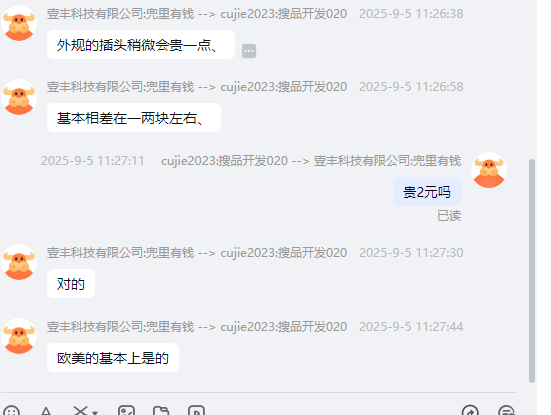Click the 基本相差在一两块左右 message bubble
This screenshot has height=415, width=551.
tap(134, 118)
